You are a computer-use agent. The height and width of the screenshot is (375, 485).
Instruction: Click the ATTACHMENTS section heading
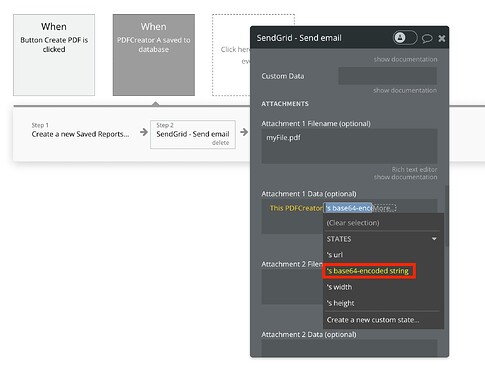tap(285, 104)
